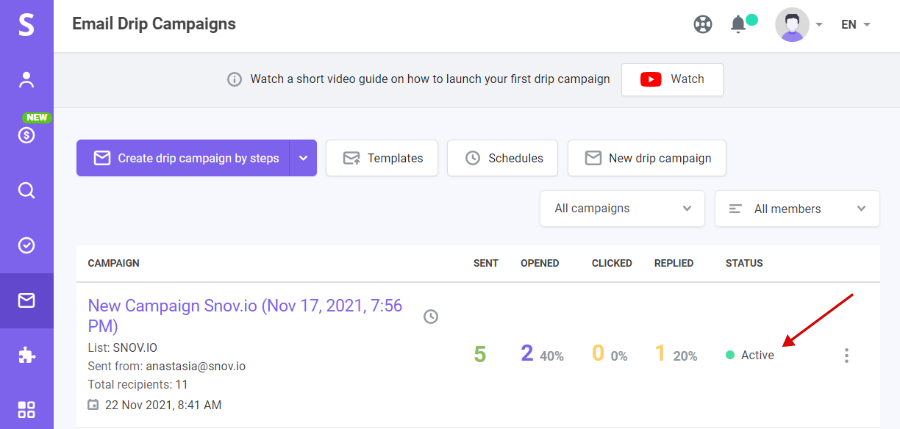The width and height of the screenshot is (900, 429).
Task: Open the search magnifier in sidebar
Action: (x=26, y=190)
